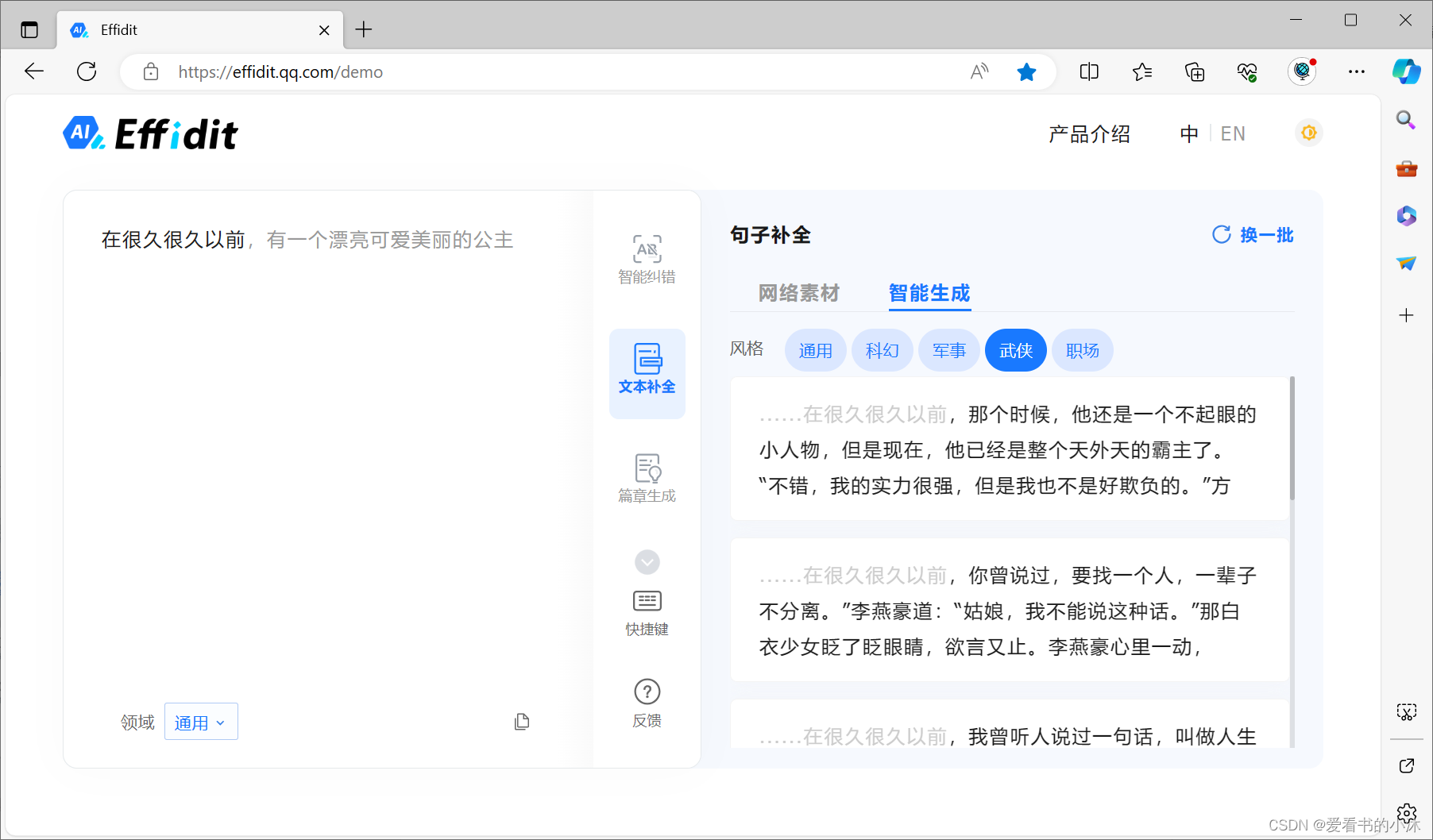
Task: Click the Effidit logo
Action: (x=150, y=133)
